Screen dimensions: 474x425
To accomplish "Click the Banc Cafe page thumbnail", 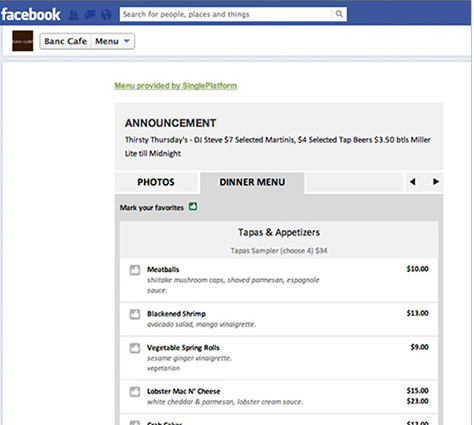I will click(23, 41).
